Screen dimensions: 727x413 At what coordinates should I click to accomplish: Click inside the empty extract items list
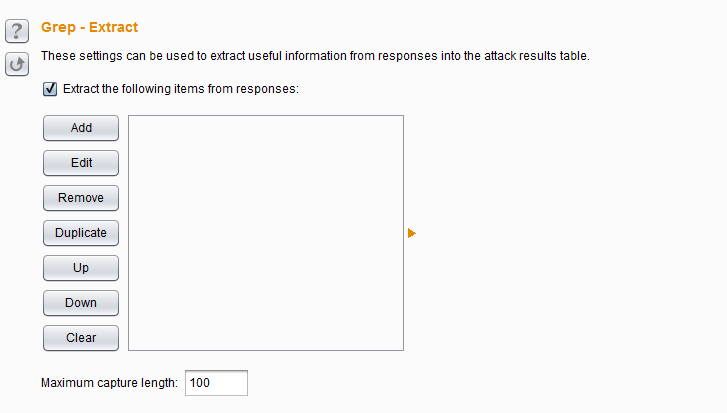265,233
